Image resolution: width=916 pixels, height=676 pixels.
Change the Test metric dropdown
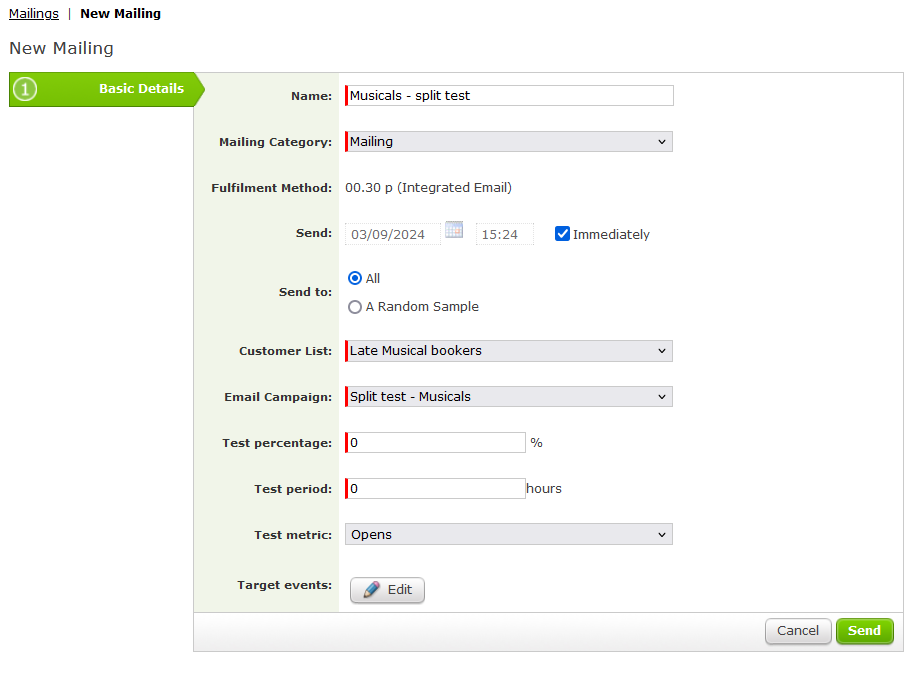[509, 535]
